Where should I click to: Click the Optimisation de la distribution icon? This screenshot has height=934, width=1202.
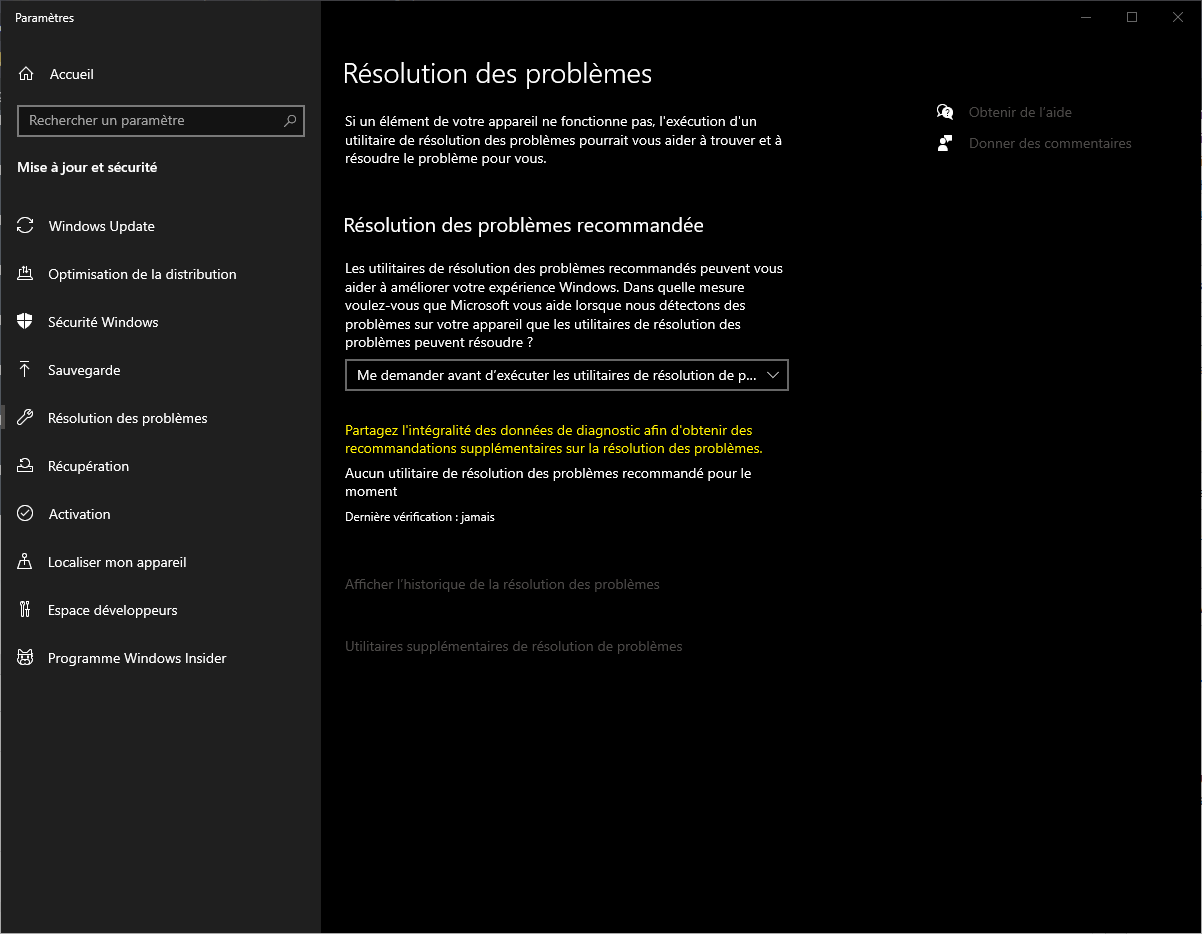[x=26, y=274]
